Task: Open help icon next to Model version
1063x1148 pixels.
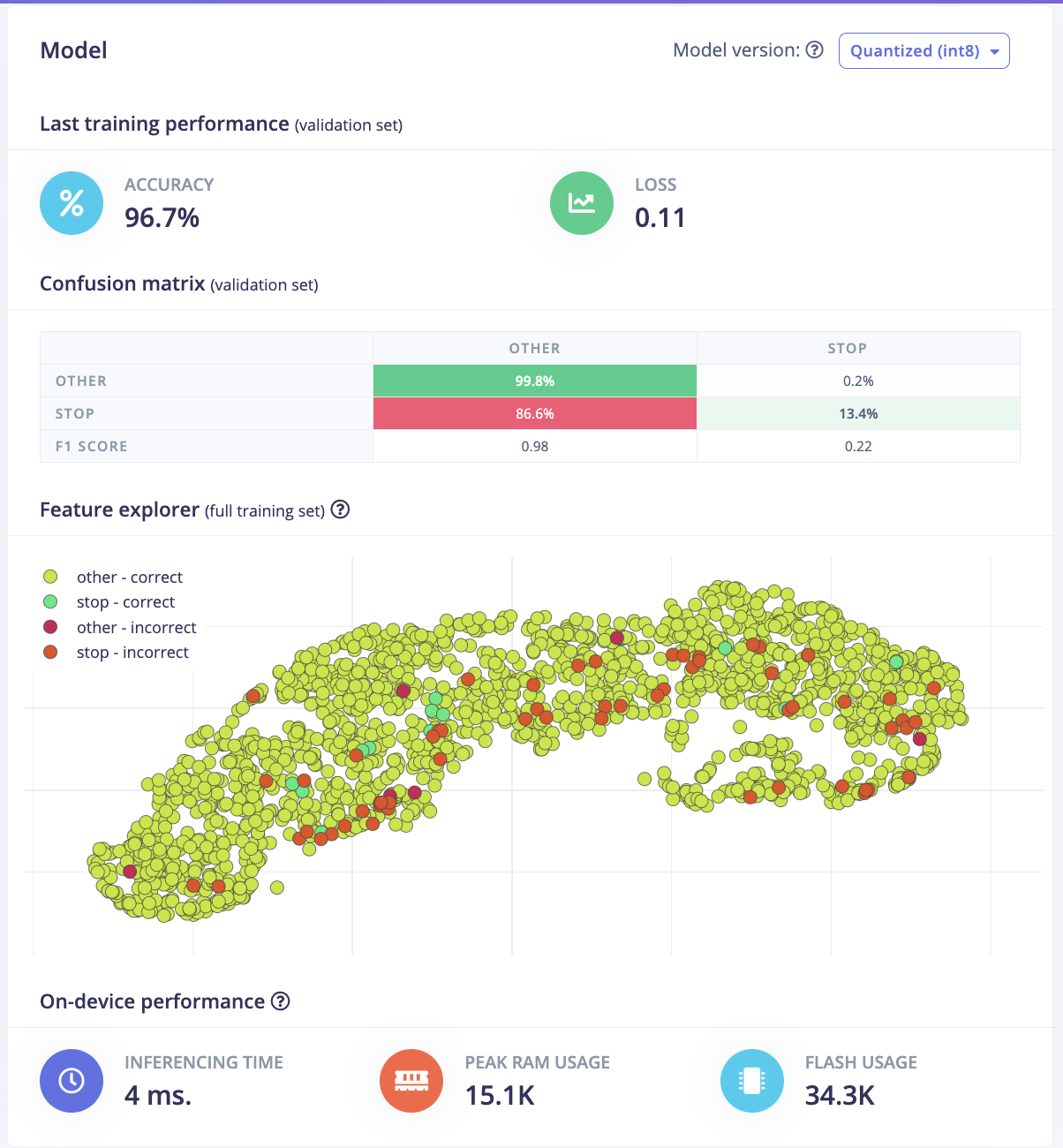Action: [815, 50]
